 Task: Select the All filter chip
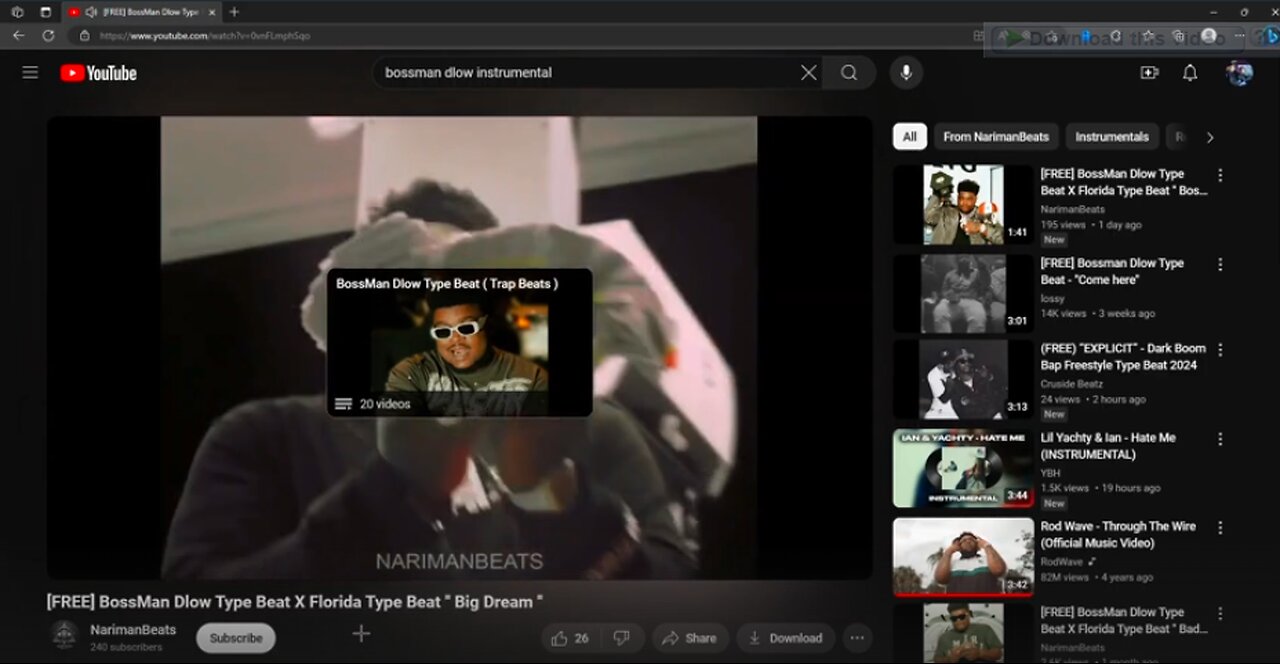pyautogui.click(x=909, y=137)
